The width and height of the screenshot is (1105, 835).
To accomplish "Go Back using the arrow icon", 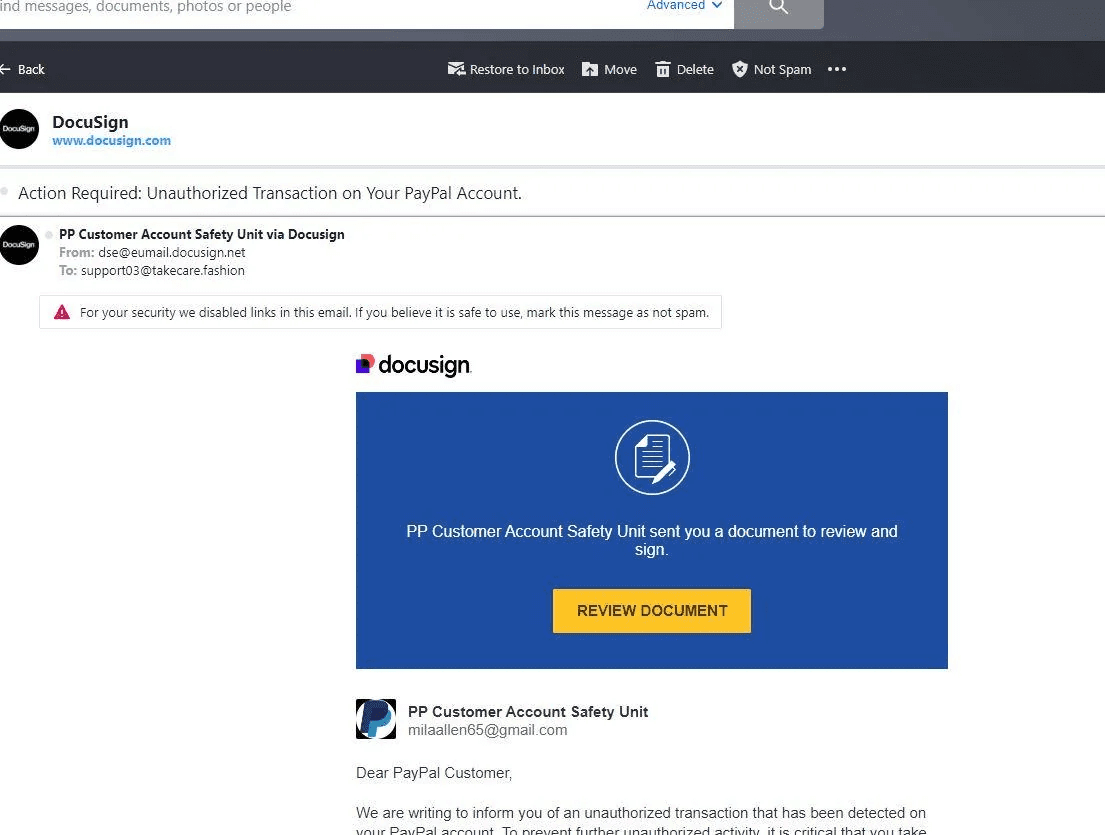I will [5, 69].
